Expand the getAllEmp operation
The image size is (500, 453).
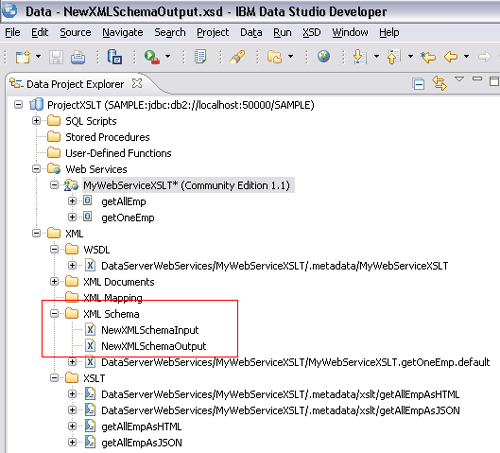point(72,201)
